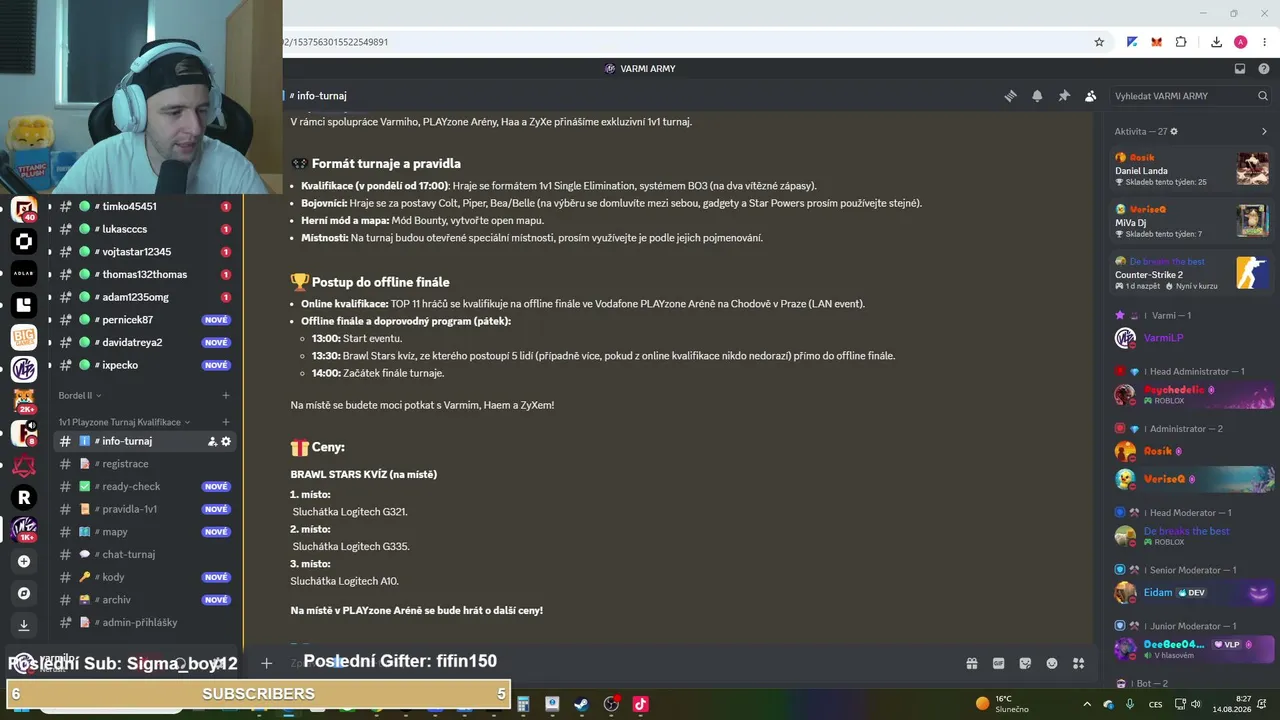Open the sticker picker
The height and width of the screenshot is (720, 1280).
1025,663
